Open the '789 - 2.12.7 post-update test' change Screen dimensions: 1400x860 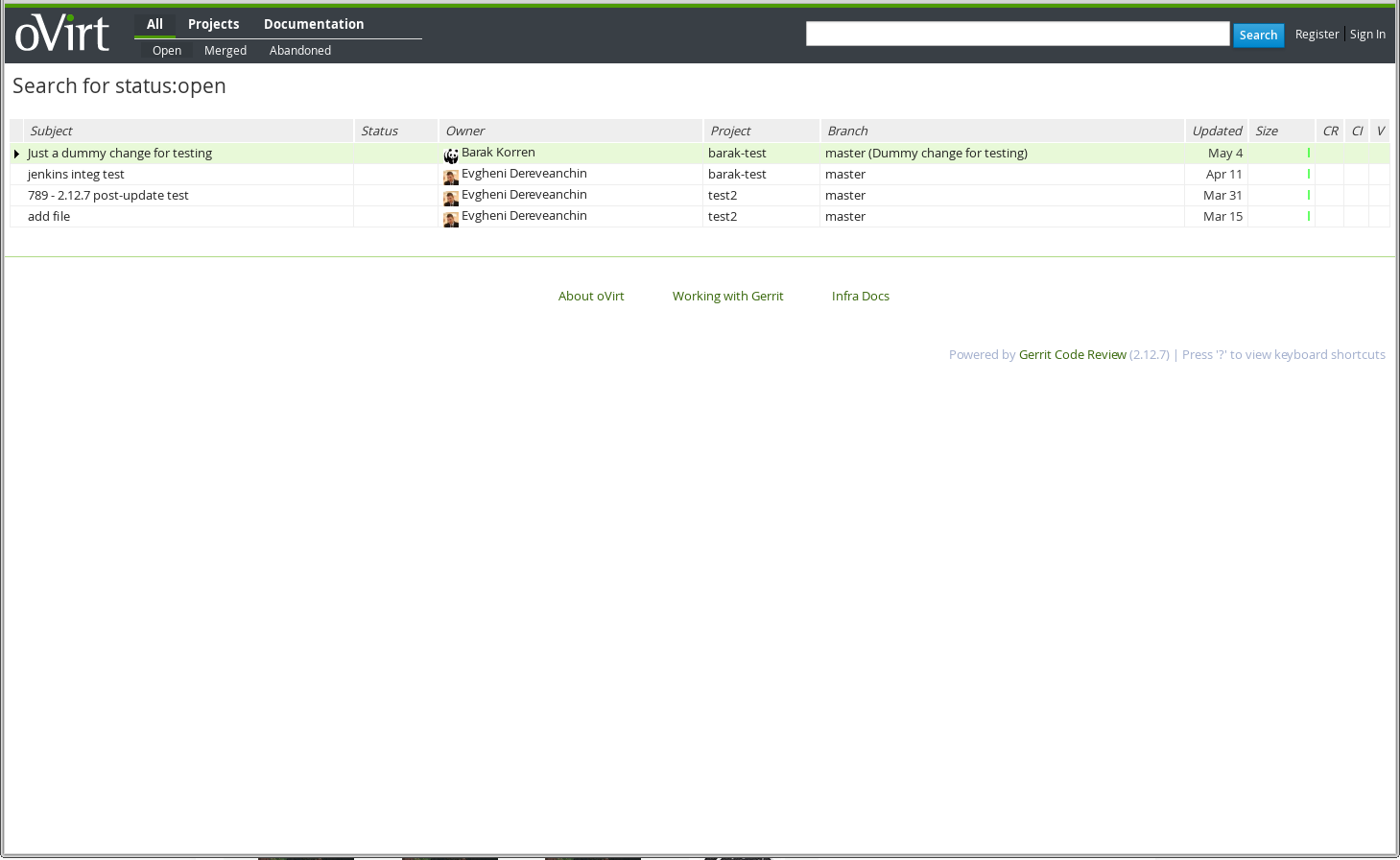point(108,196)
